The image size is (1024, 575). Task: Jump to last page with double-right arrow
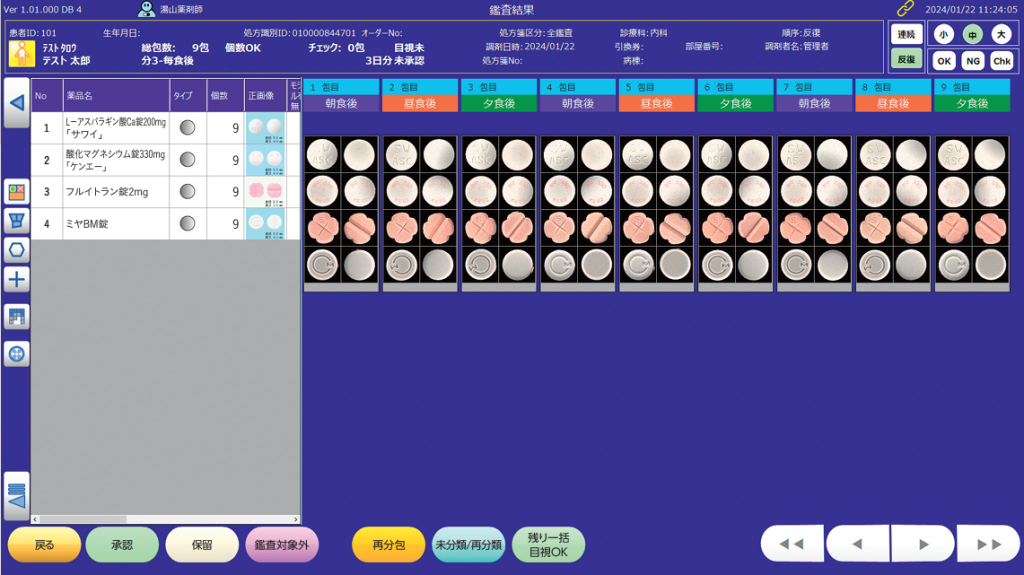[x=989, y=544]
